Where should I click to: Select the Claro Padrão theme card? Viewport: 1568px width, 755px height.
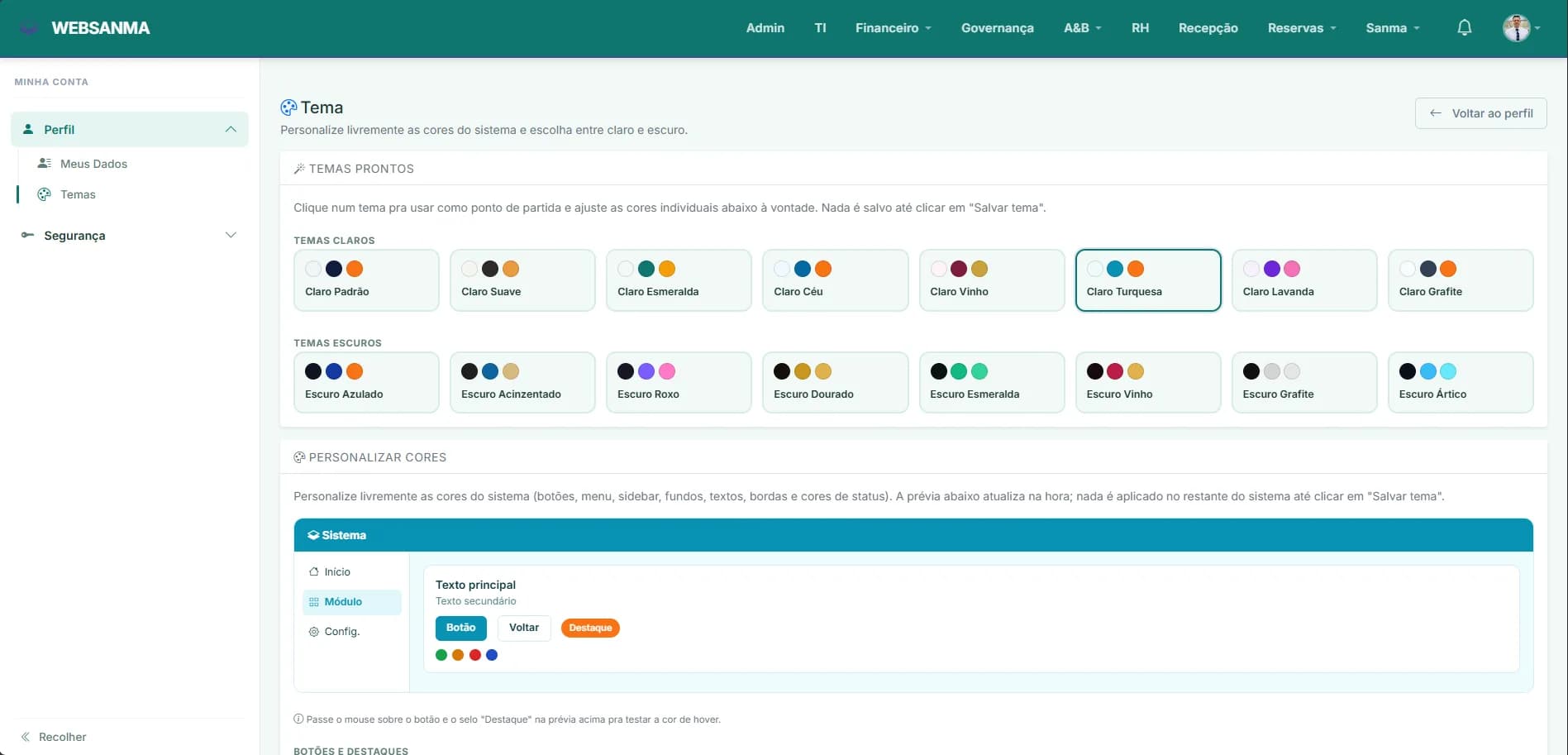(366, 280)
